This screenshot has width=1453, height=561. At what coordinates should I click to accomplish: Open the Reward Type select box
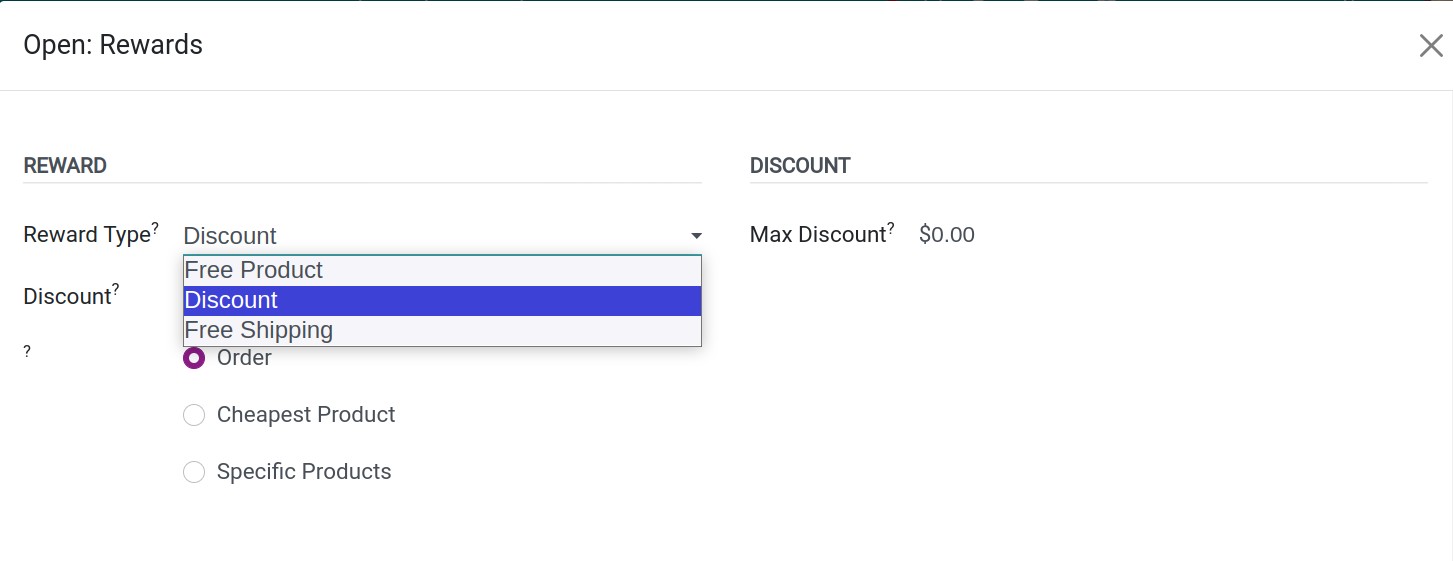(x=442, y=236)
